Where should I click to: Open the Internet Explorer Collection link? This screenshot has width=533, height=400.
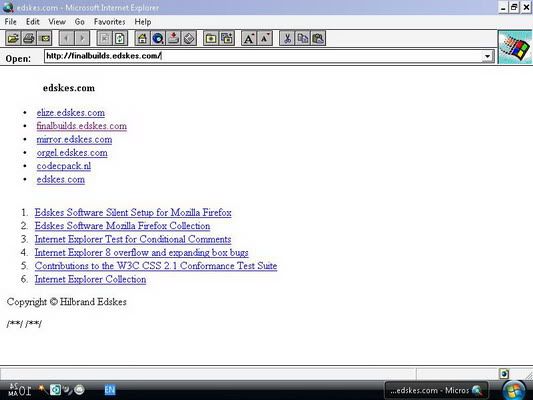[90, 279]
